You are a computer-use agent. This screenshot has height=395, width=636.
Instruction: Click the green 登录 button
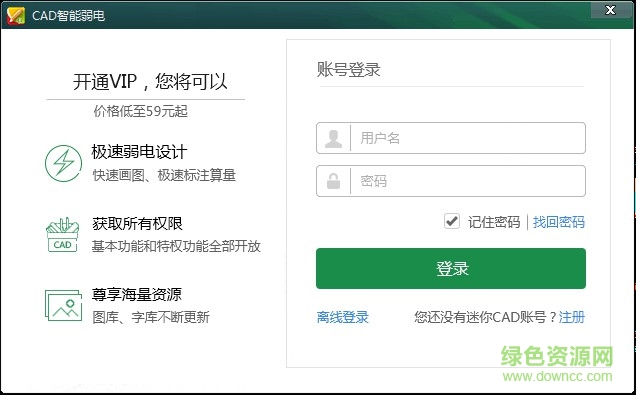[x=451, y=268]
